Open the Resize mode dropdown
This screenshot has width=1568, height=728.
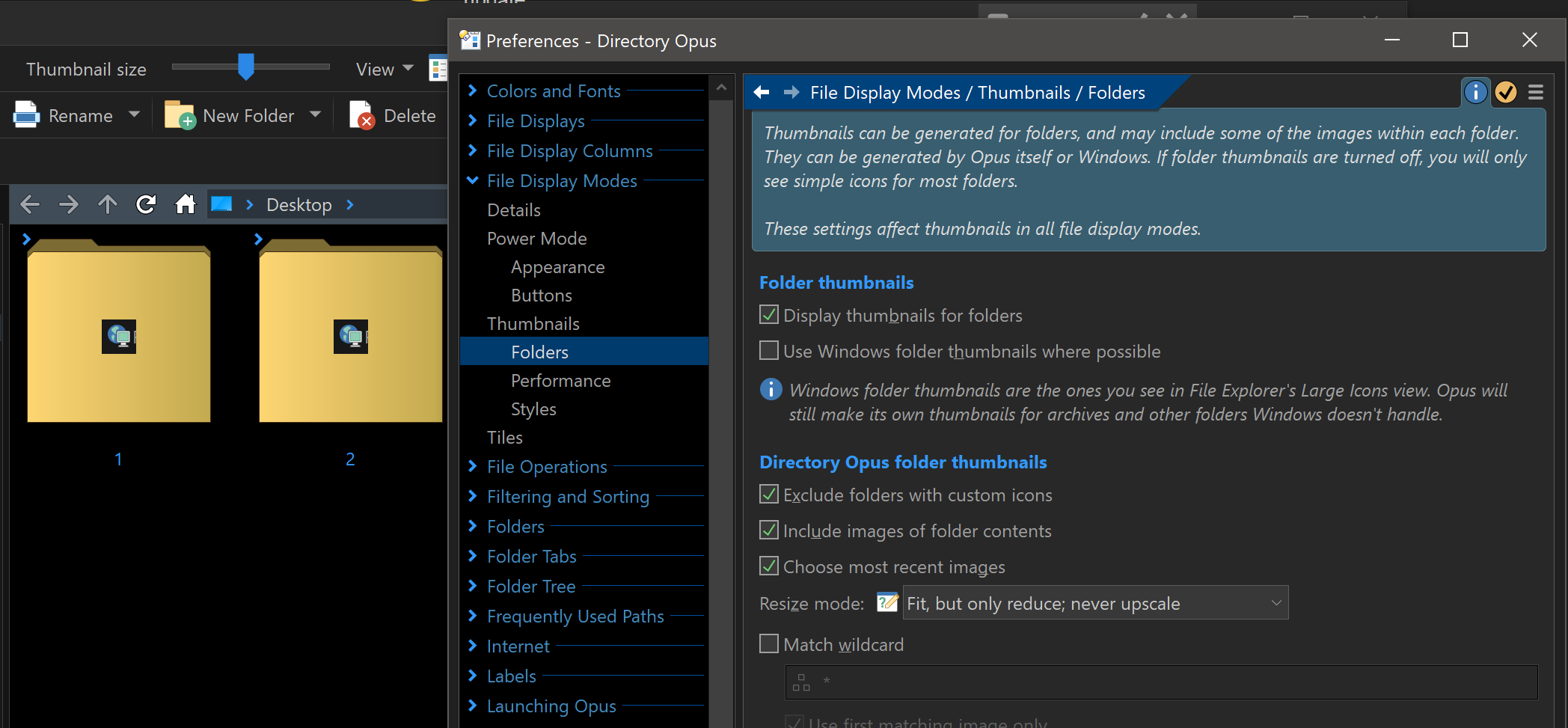(x=1095, y=603)
